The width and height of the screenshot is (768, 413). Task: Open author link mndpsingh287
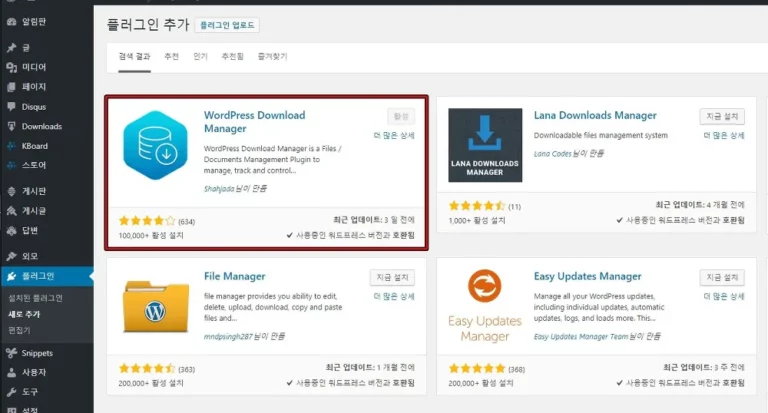(x=228, y=337)
